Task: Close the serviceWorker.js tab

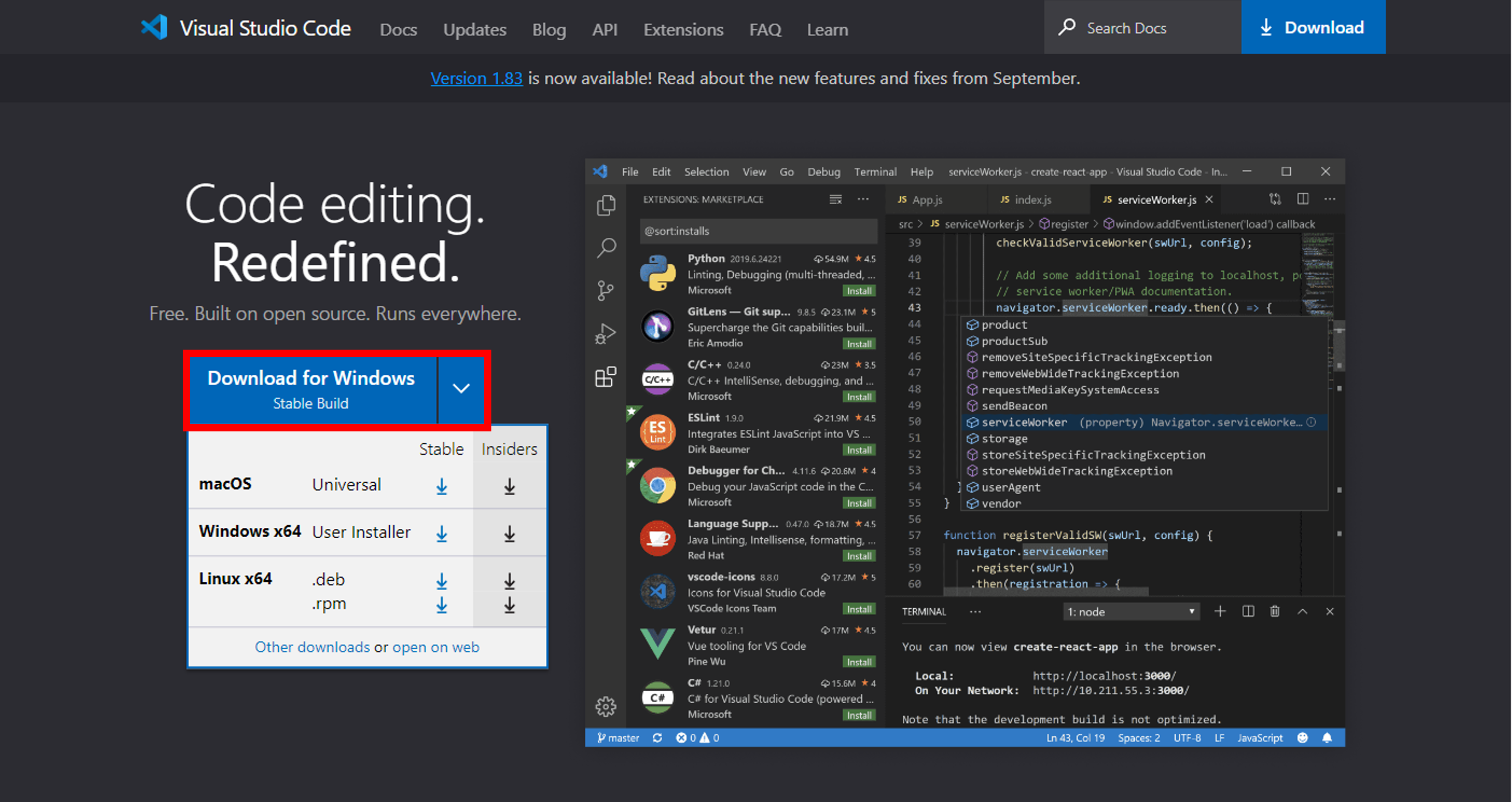Action: (1209, 199)
